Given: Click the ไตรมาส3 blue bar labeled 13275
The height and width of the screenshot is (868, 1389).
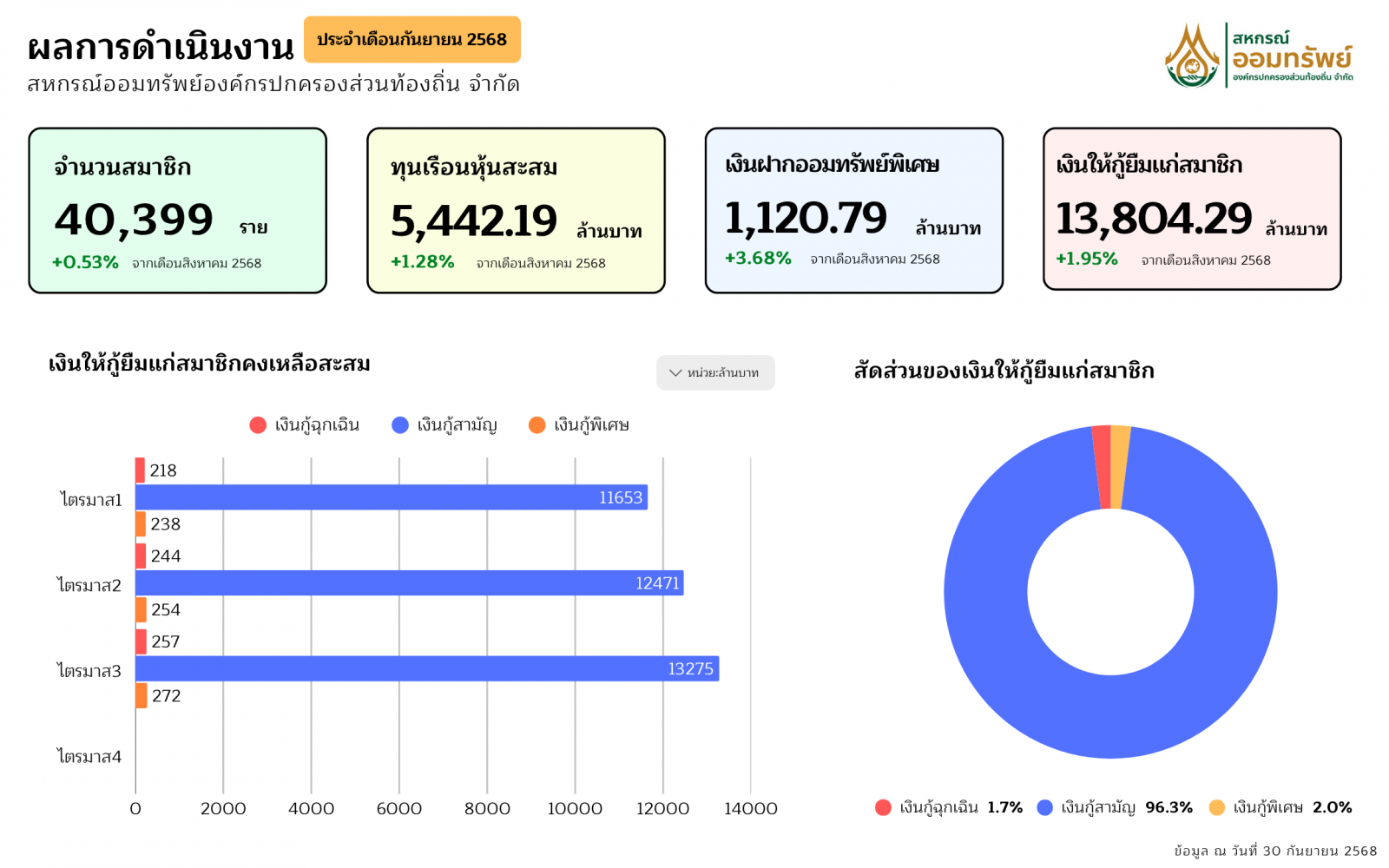Looking at the screenshot, I should click(425, 668).
